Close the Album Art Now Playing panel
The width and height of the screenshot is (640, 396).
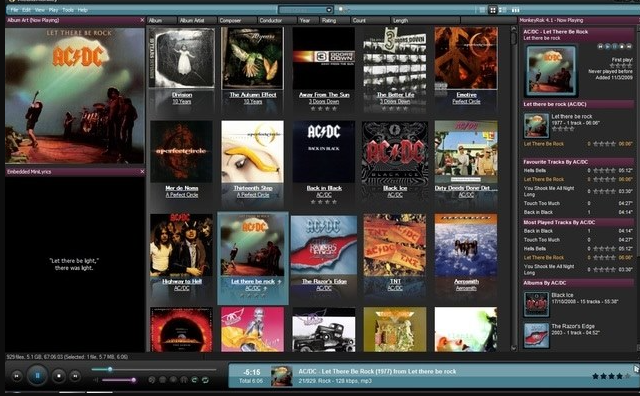click(x=142, y=20)
